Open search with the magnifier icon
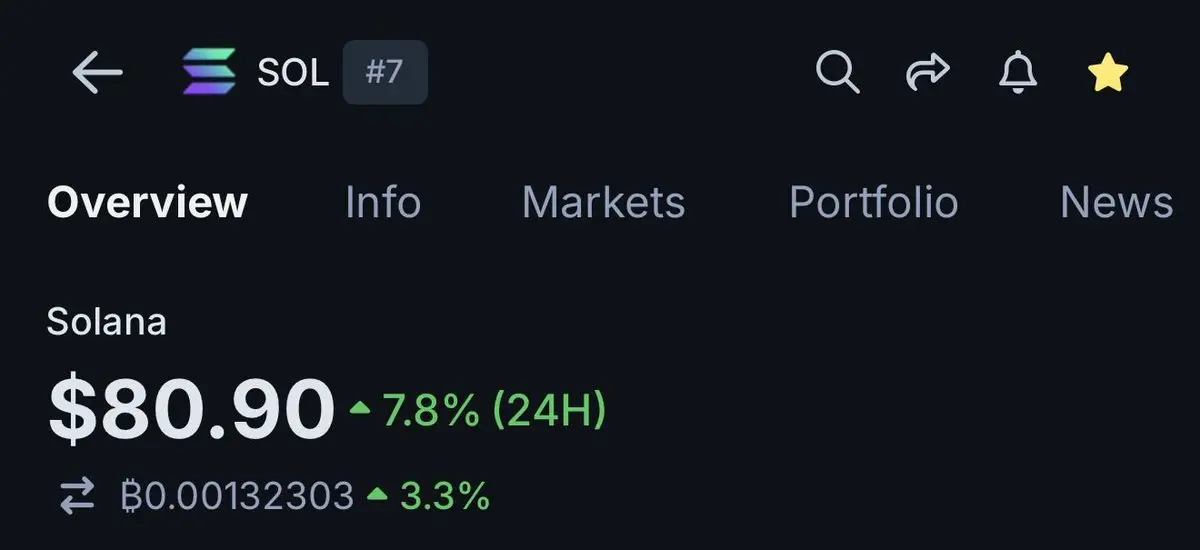This screenshot has width=1200, height=550. click(837, 73)
